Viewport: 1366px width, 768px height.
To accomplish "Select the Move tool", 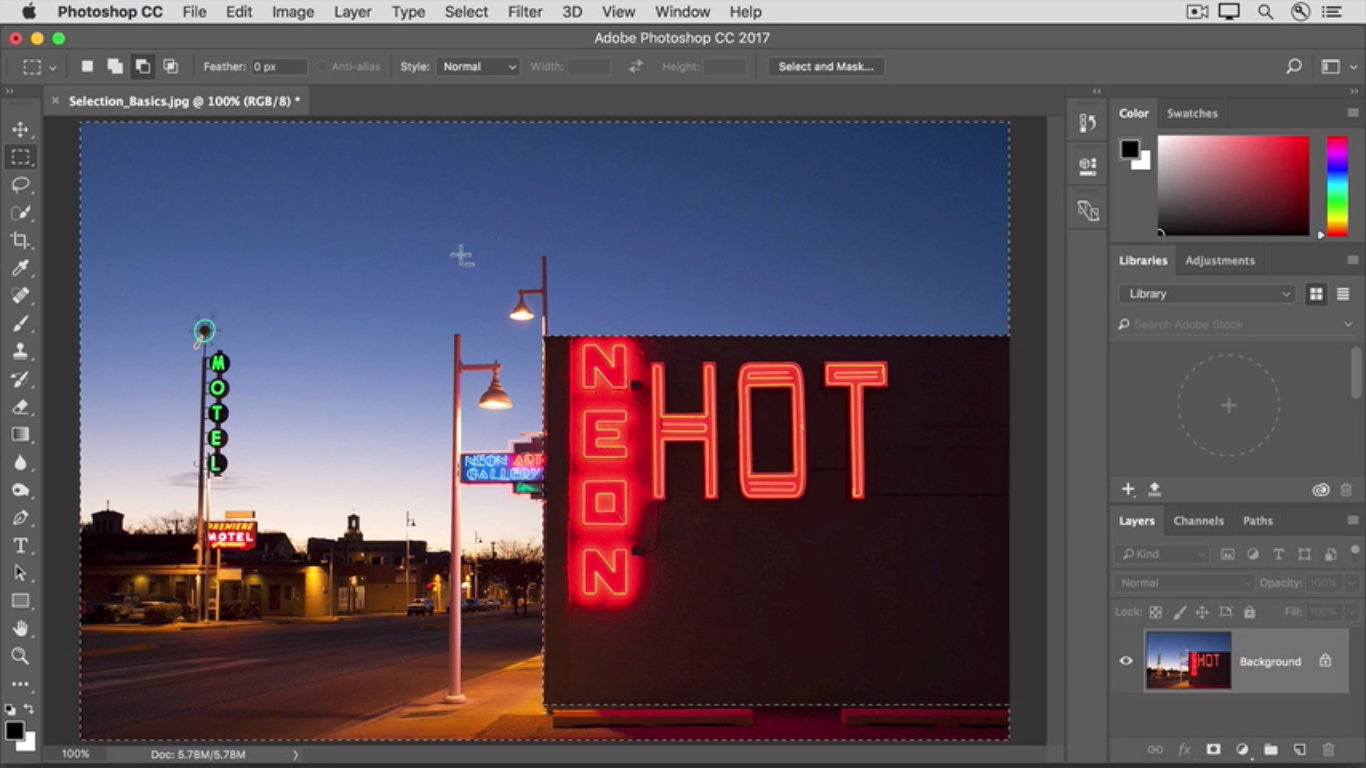I will pyautogui.click(x=20, y=130).
